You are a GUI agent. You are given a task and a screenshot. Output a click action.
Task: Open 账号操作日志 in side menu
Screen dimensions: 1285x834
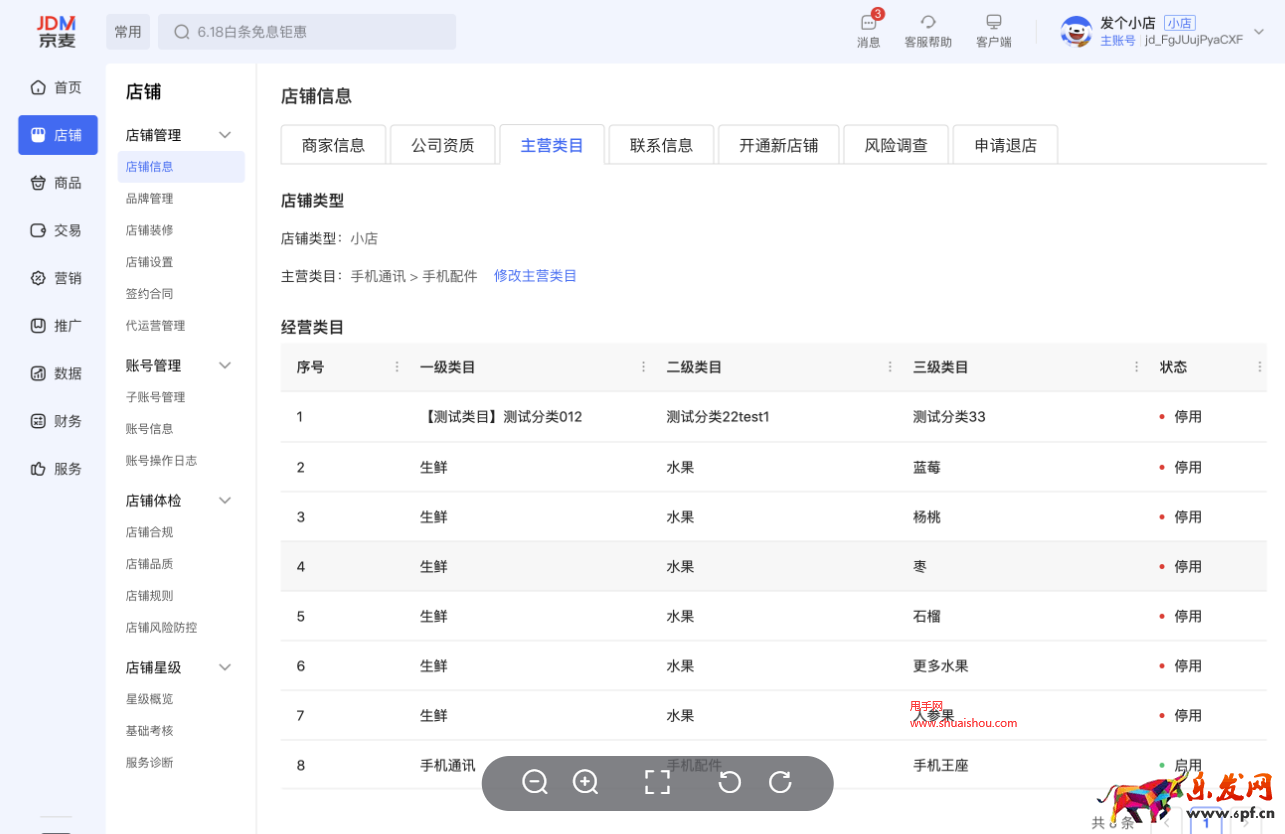pyautogui.click(x=161, y=461)
